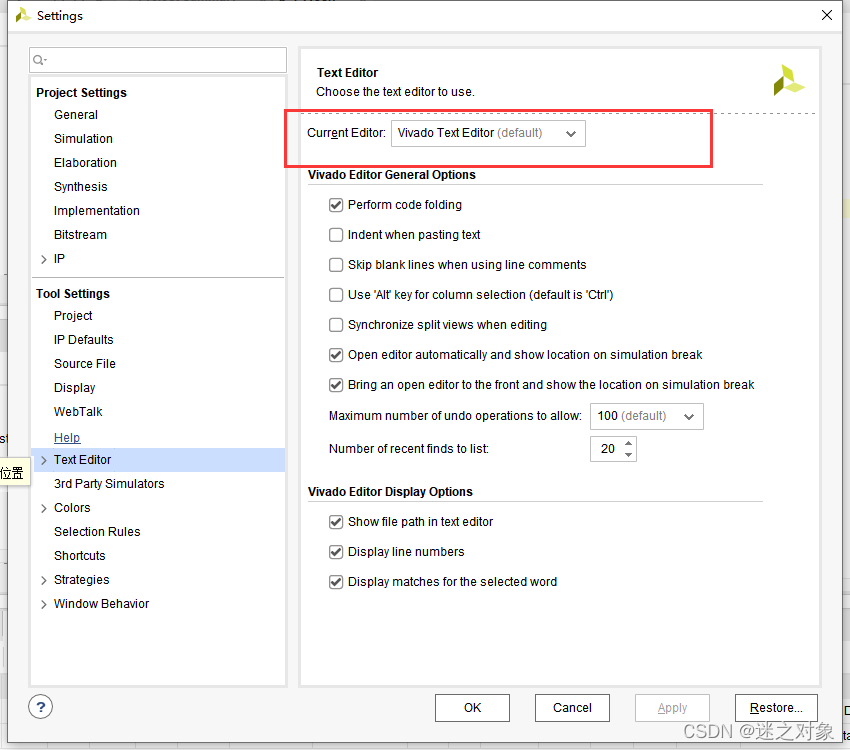
Task: Expand the Window Behavior tree node
Action: [44, 604]
